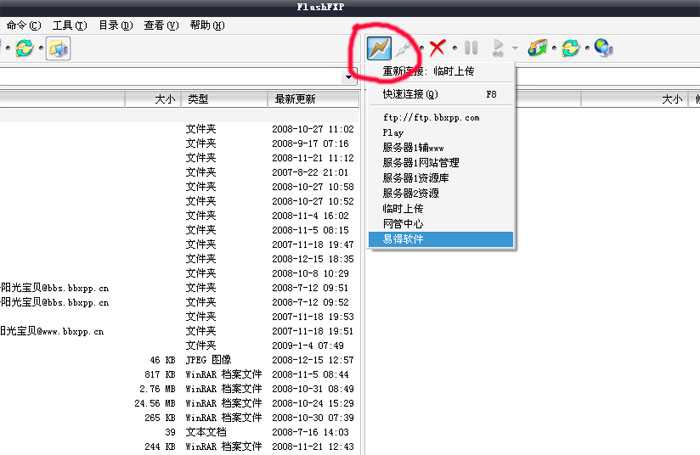Open the small dropdown after the Disconnect icon
This screenshot has width=700, height=455.
421,48
